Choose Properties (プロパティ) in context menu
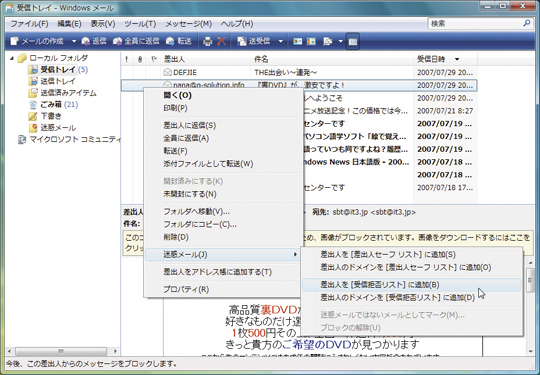The image size is (540, 375). click(x=223, y=289)
